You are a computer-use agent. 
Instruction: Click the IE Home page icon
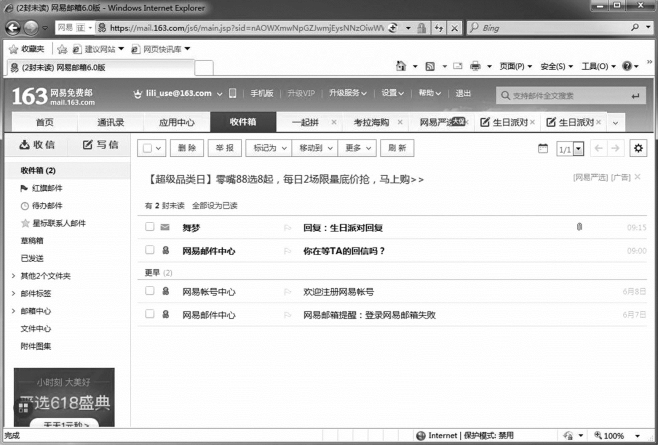coord(401,66)
